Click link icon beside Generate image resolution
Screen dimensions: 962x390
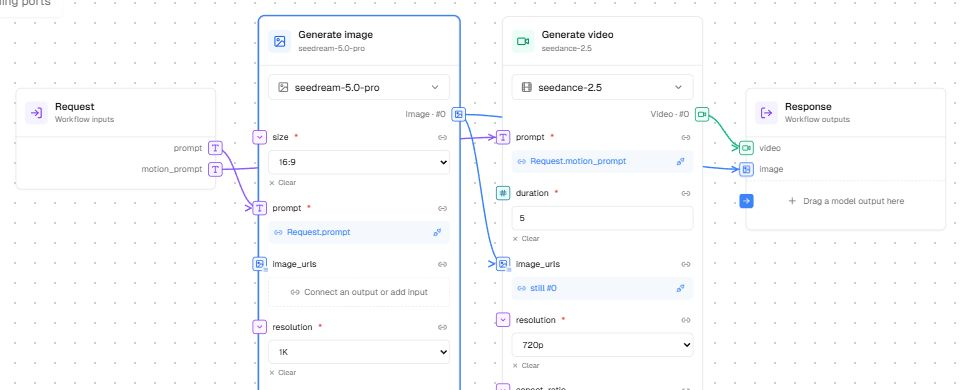point(442,327)
